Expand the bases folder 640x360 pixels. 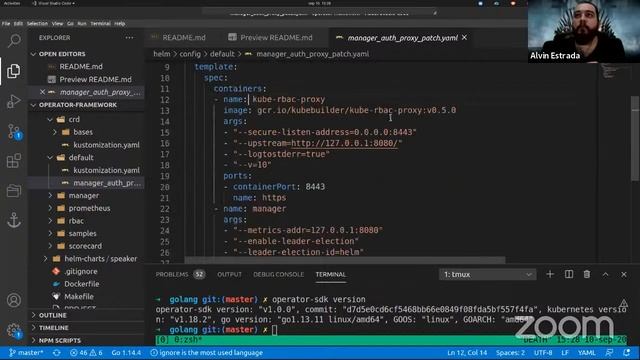point(55,132)
